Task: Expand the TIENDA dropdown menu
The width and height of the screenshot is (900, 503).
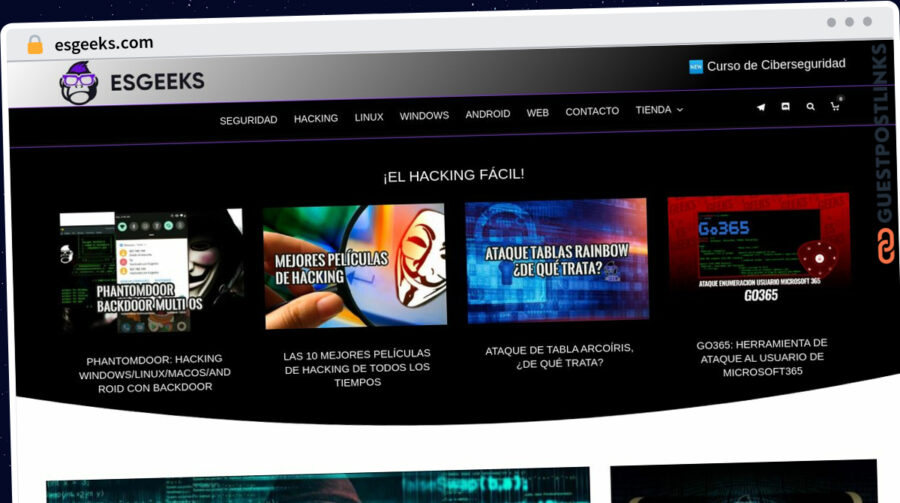Action: (659, 110)
